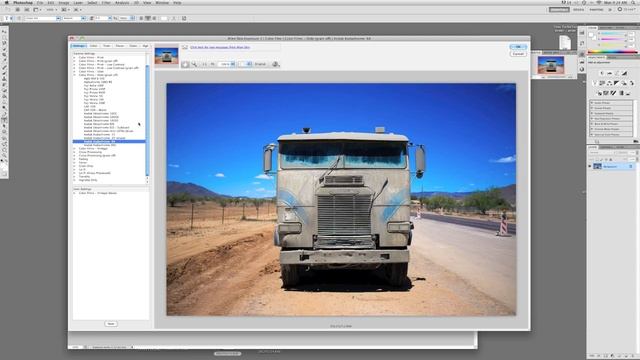Viewport: 640px width, 360px height.
Task: Add a Vibrance adjustment
Action: pos(594,83)
